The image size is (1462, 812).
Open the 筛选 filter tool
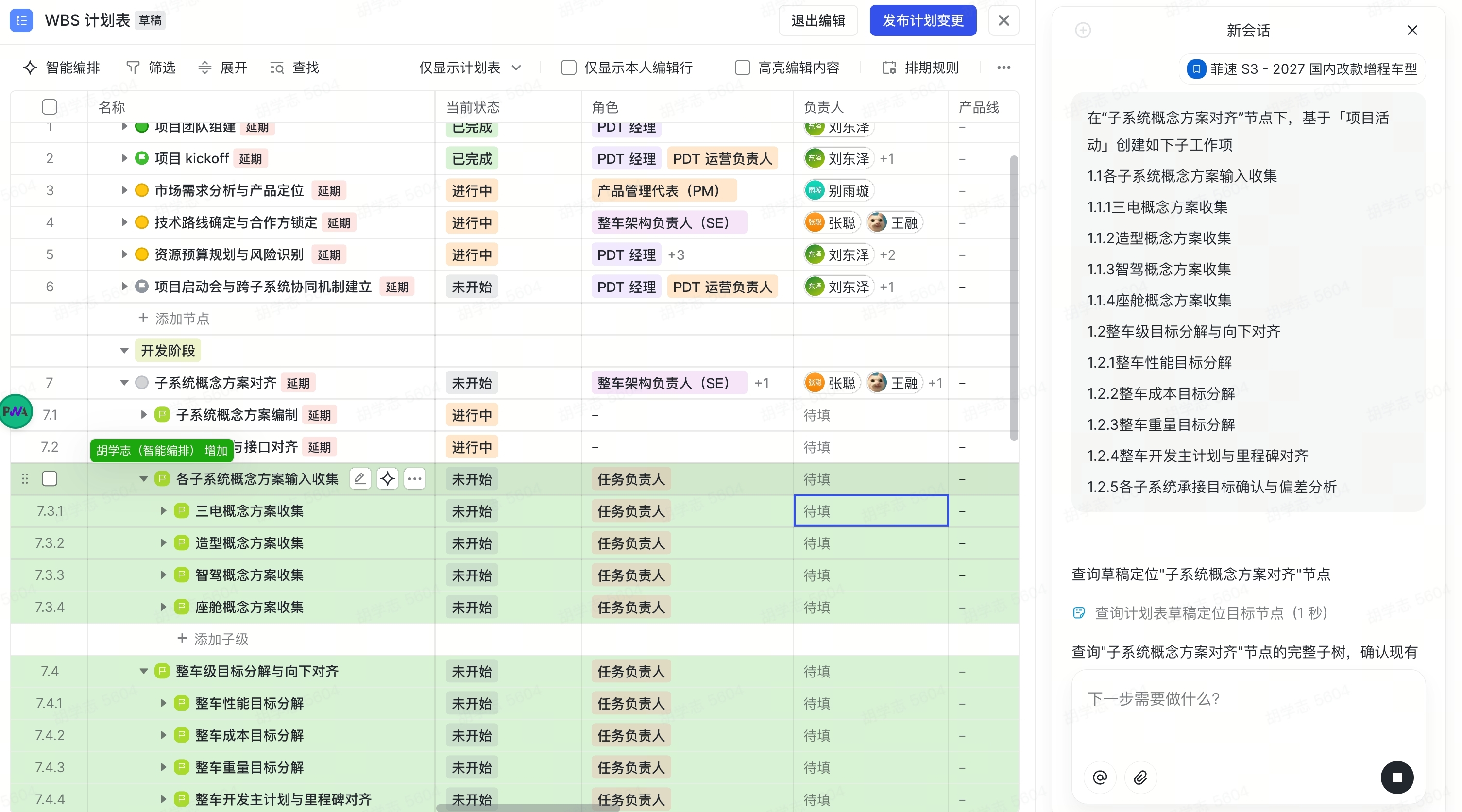[151, 68]
